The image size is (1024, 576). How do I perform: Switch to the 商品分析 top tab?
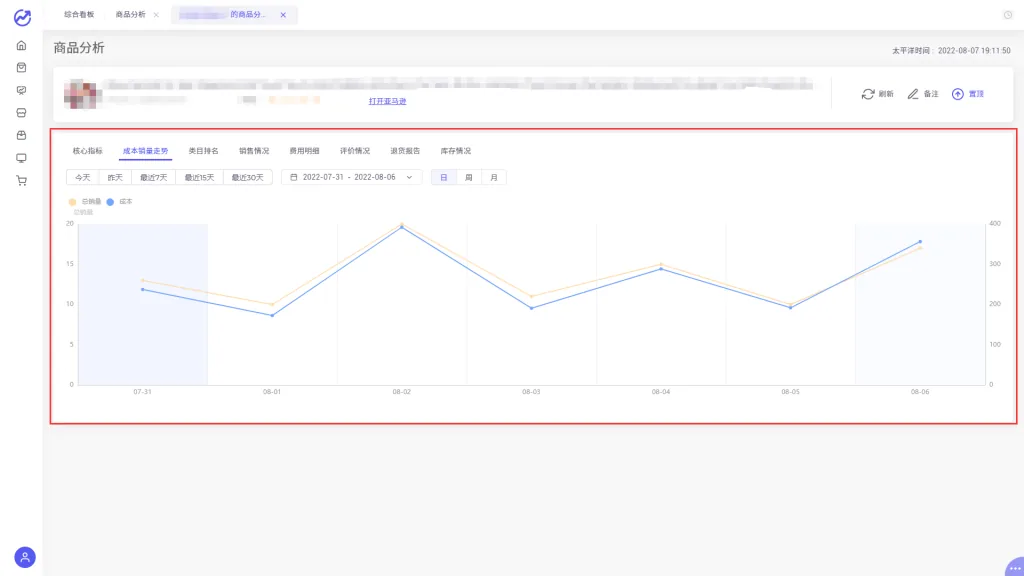coord(131,14)
